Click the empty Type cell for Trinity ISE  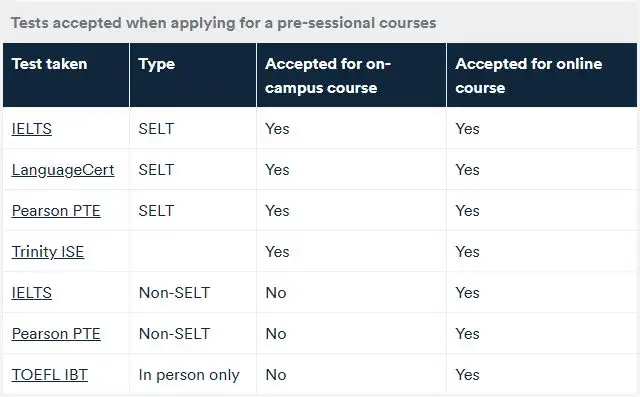pos(193,251)
